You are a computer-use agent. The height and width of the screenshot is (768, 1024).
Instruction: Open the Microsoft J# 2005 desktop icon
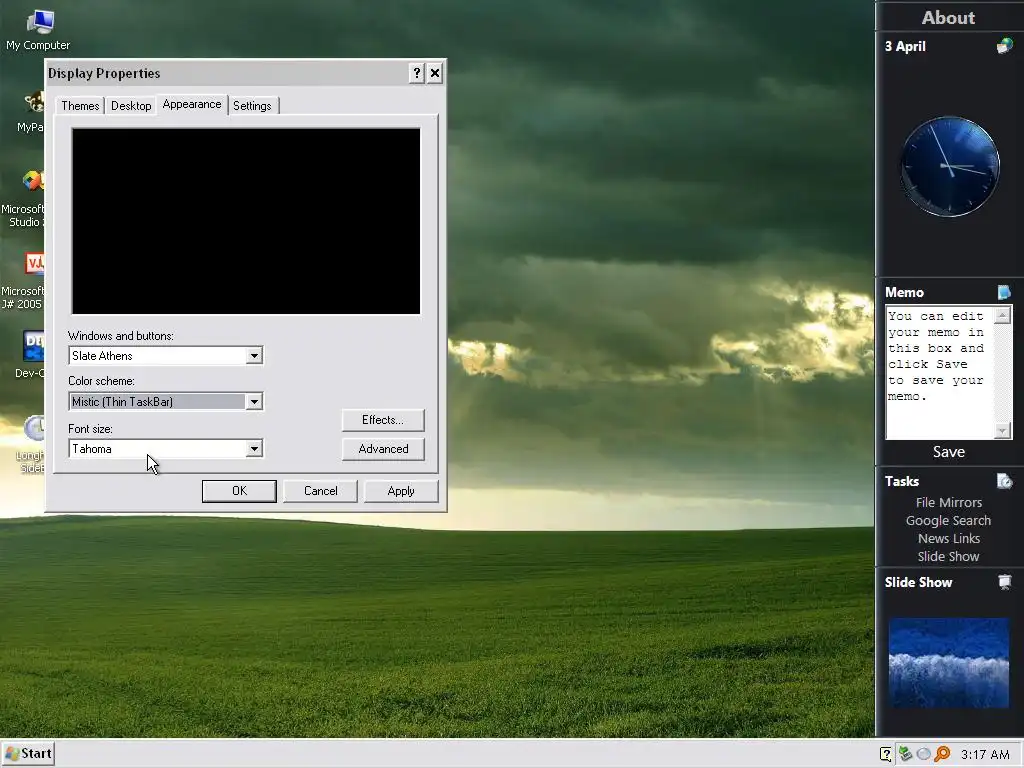point(25,281)
